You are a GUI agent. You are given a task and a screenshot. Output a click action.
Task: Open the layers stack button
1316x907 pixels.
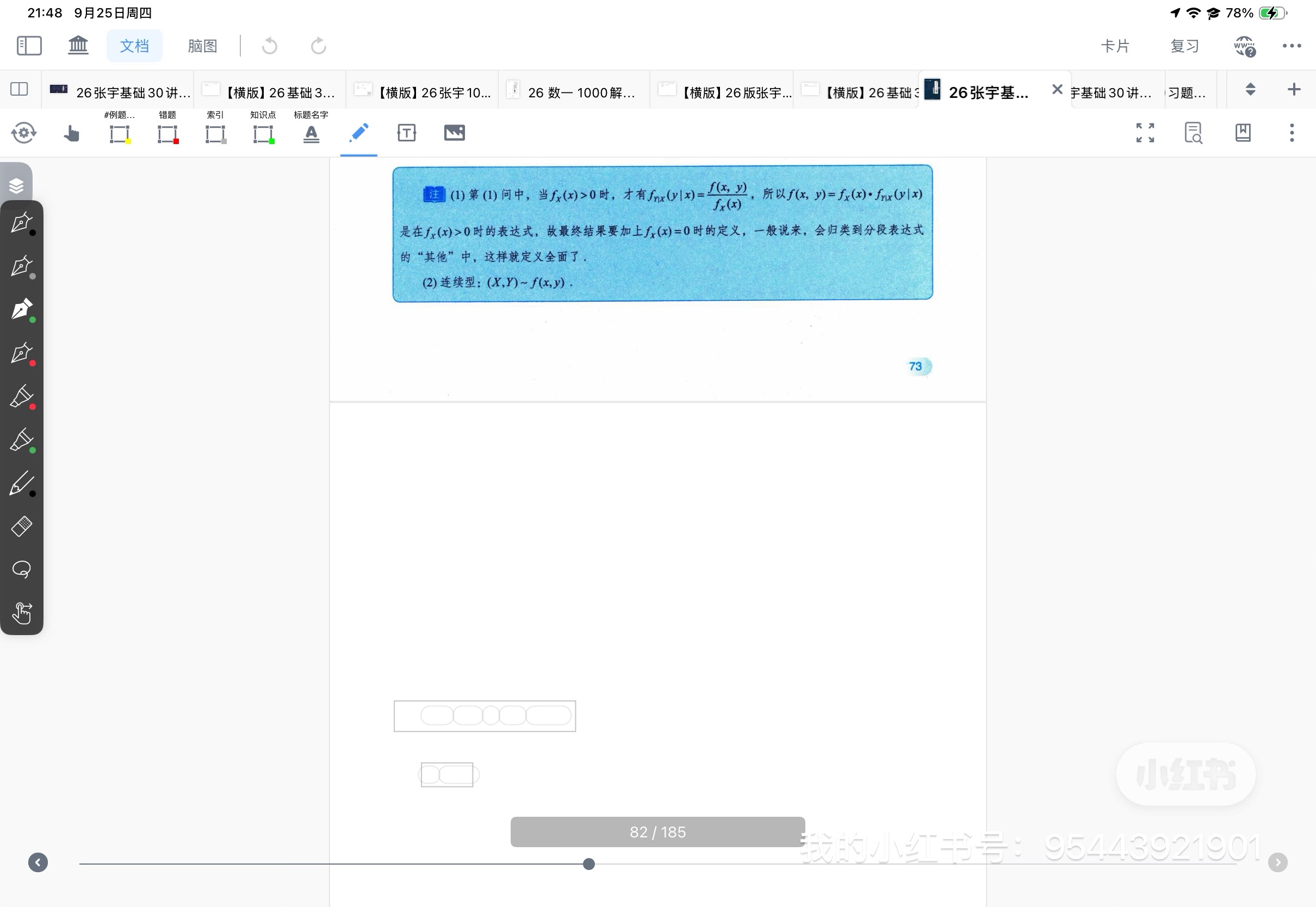[16, 185]
